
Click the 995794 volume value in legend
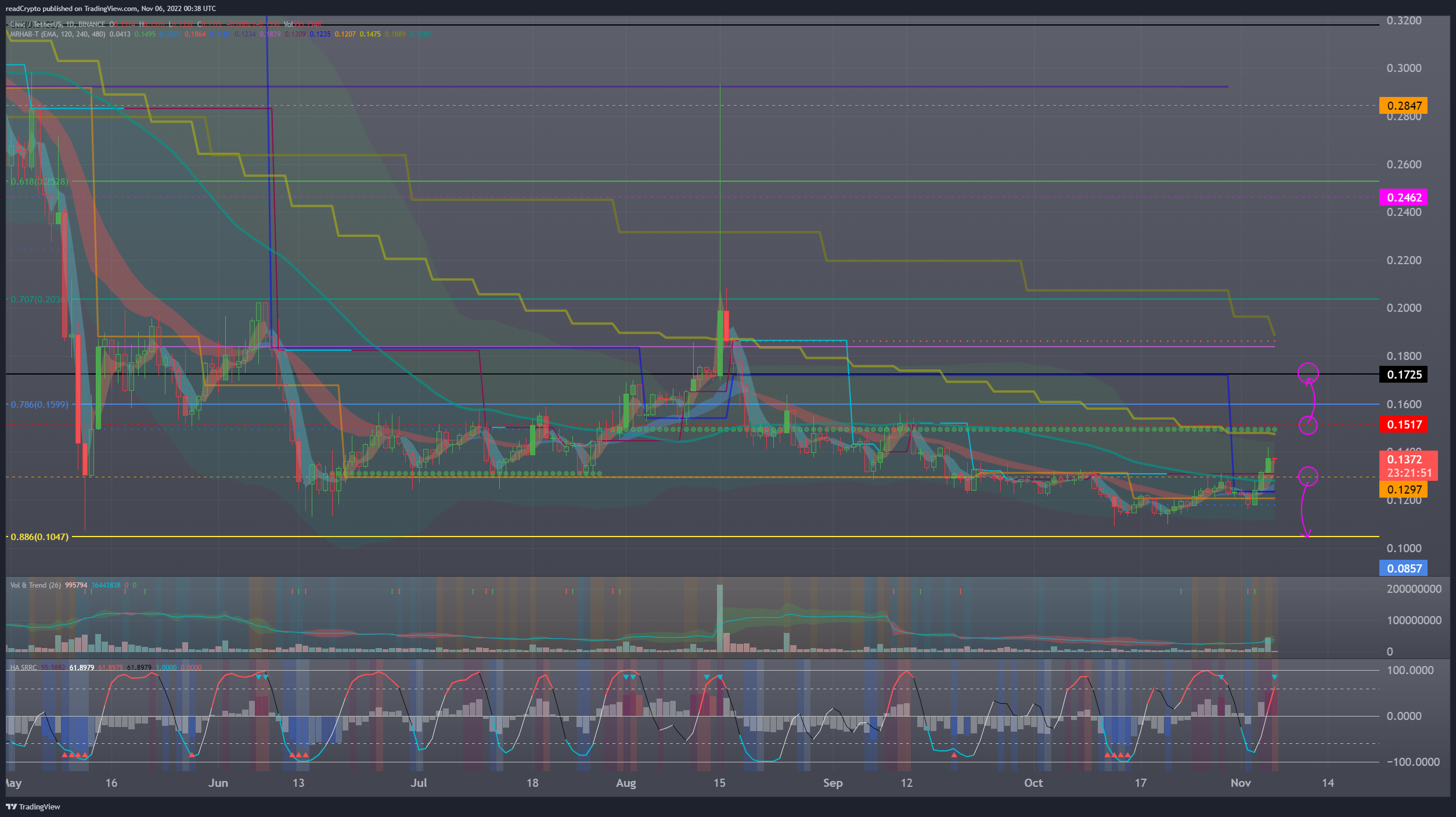click(76, 585)
